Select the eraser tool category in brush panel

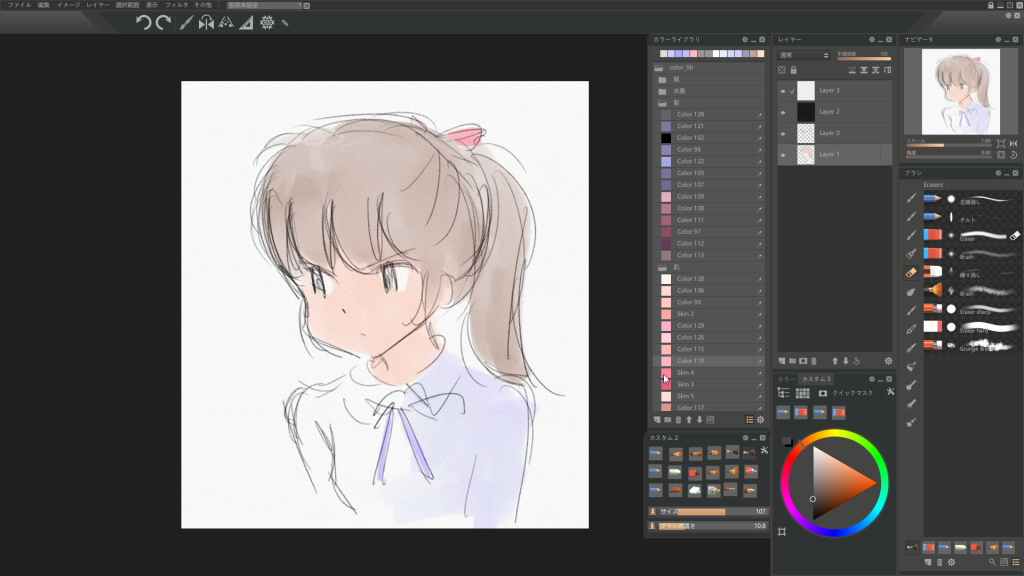click(911, 271)
